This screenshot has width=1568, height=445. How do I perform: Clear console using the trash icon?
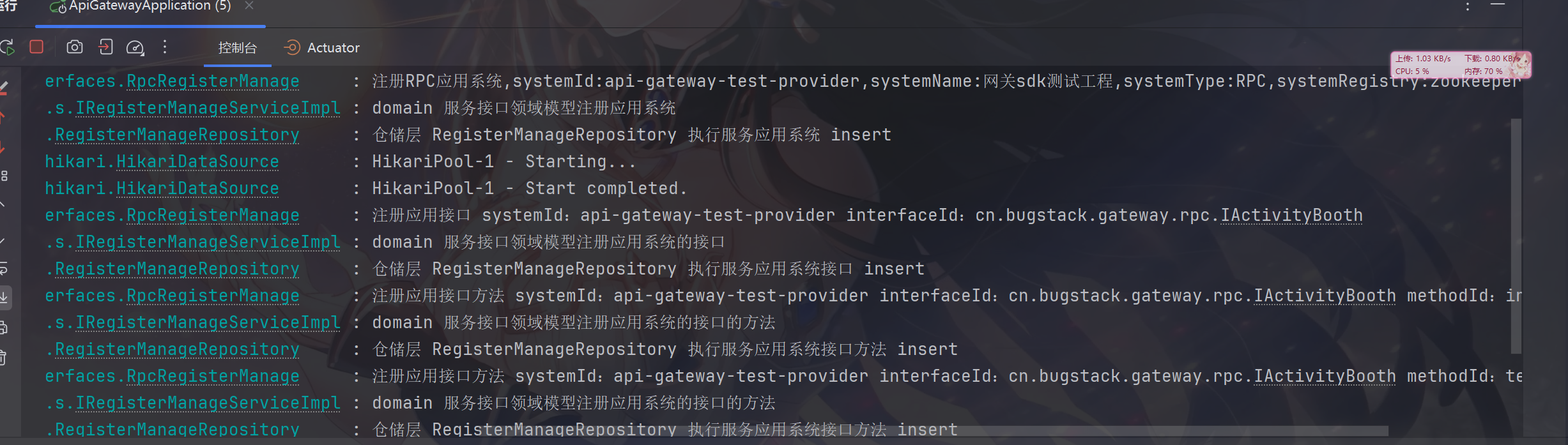(x=3, y=357)
